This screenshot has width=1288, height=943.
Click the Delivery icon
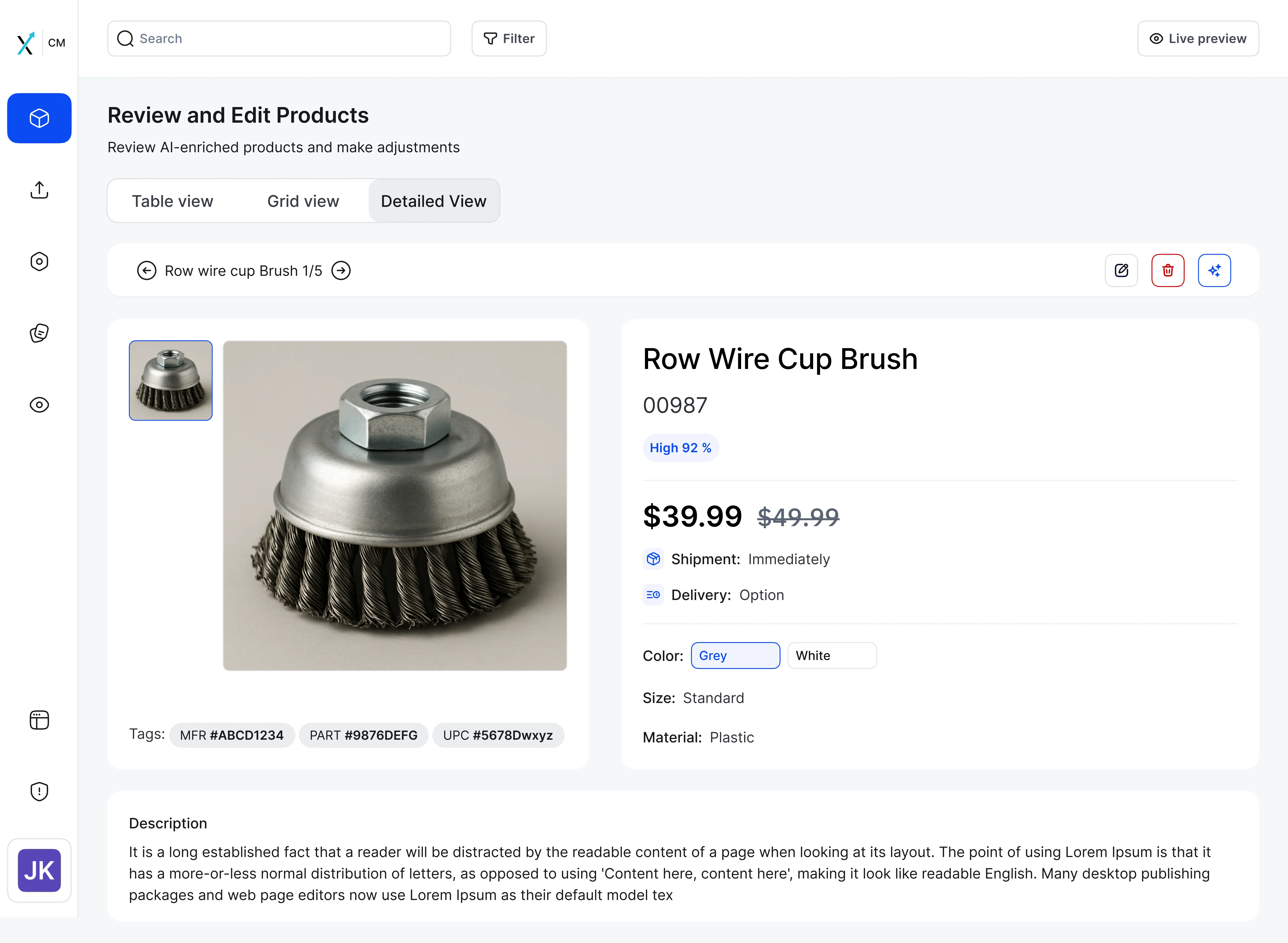[x=653, y=595]
